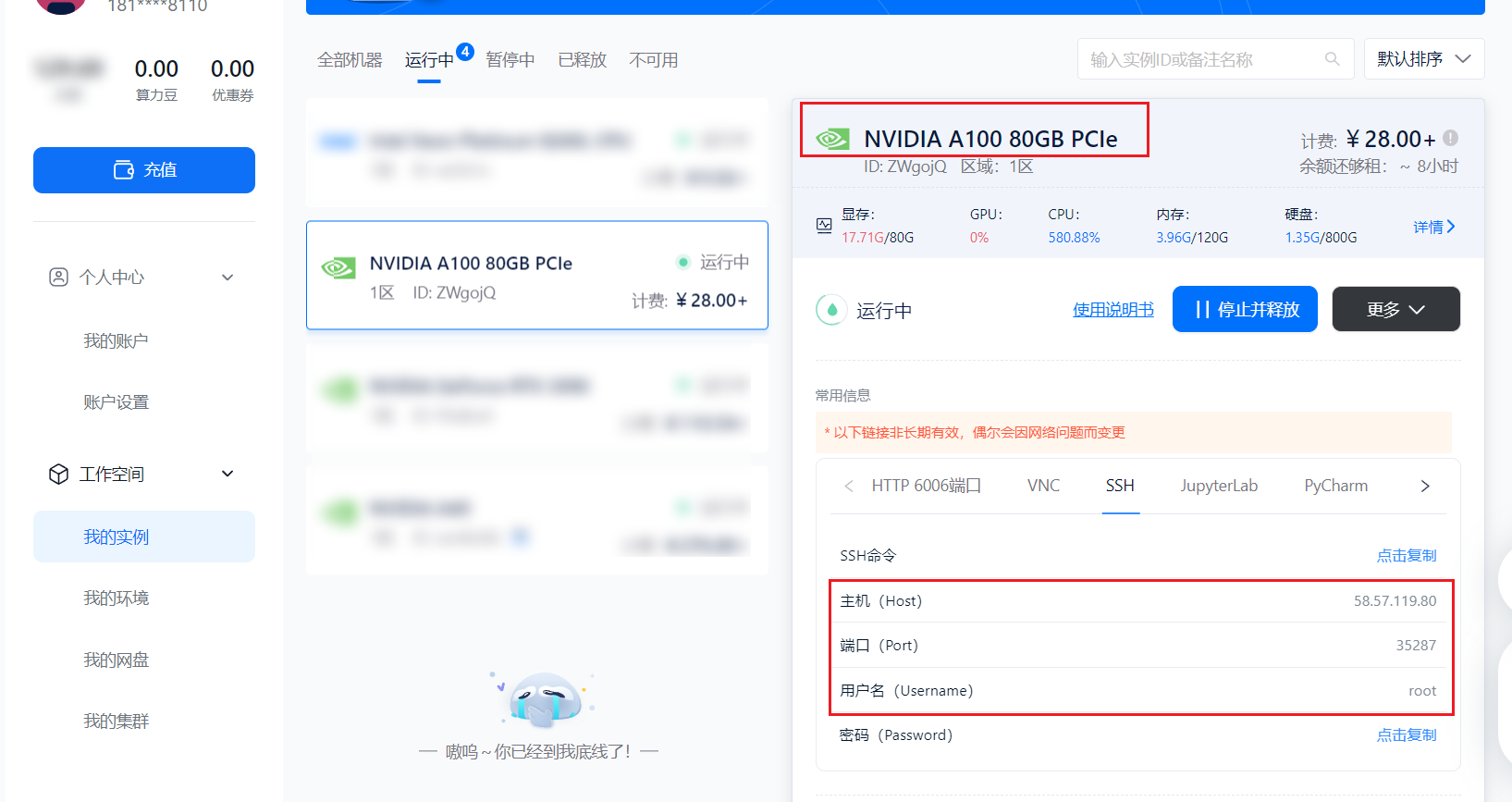Select the HTTP 6006端口 tab
1512x802 pixels.
[x=927, y=486]
